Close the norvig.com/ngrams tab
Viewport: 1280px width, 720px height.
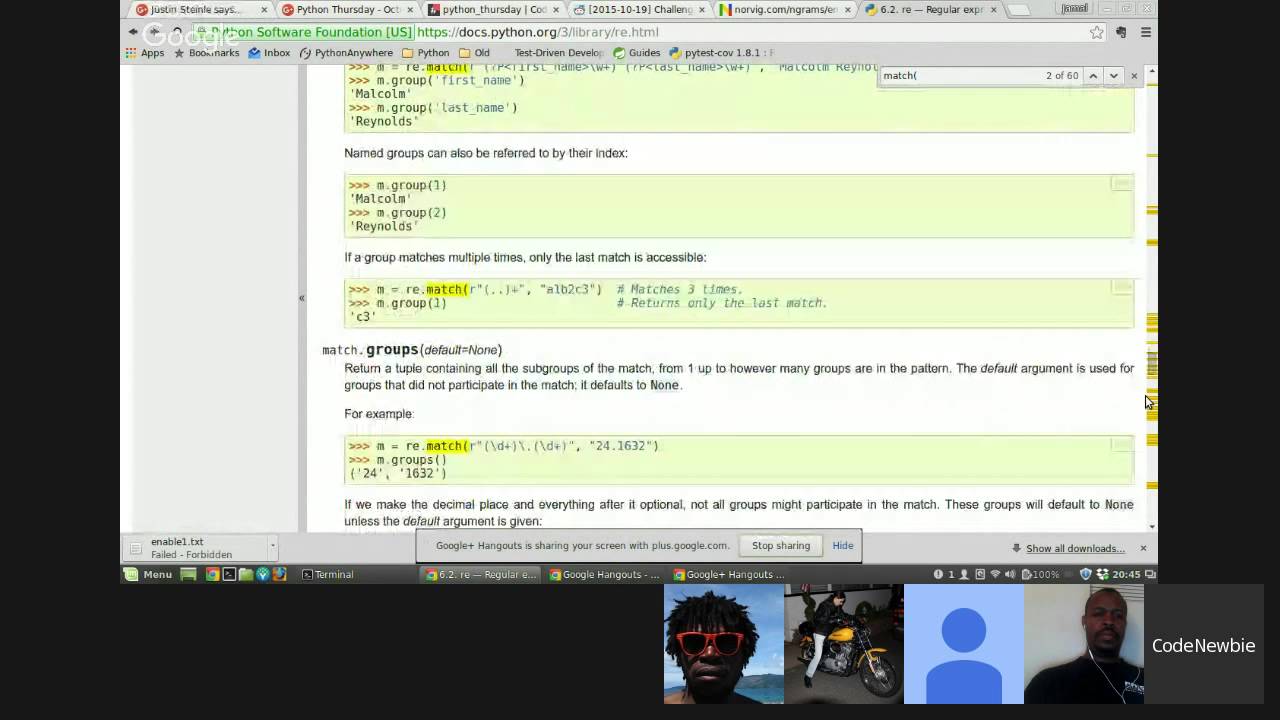[x=848, y=10]
